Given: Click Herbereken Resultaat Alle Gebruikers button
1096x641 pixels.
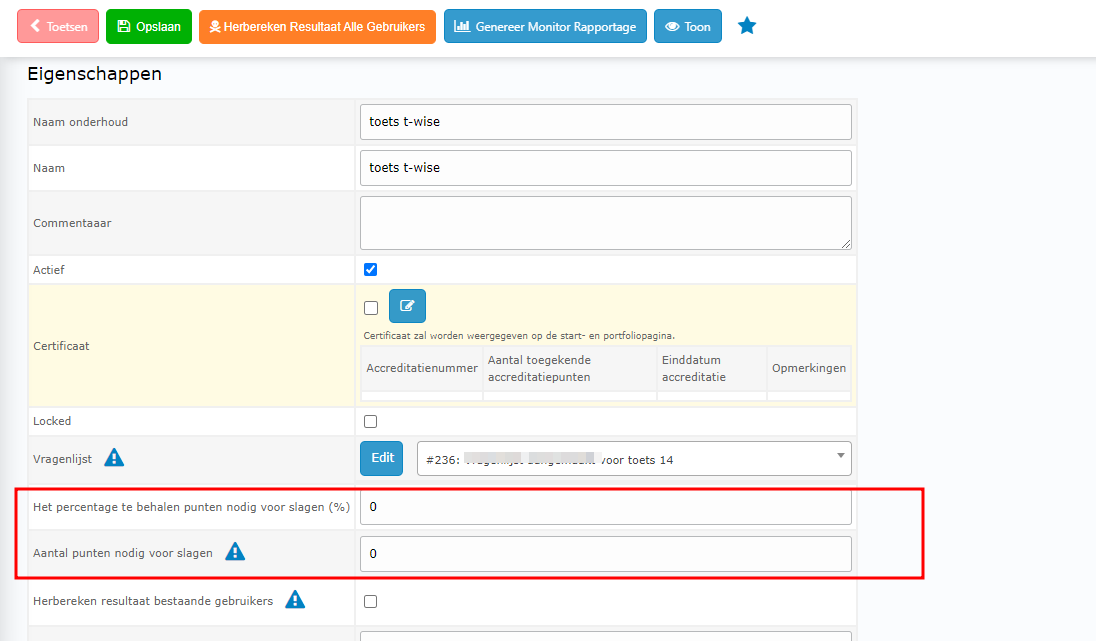Looking at the screenshot, I should coord(317,26).
